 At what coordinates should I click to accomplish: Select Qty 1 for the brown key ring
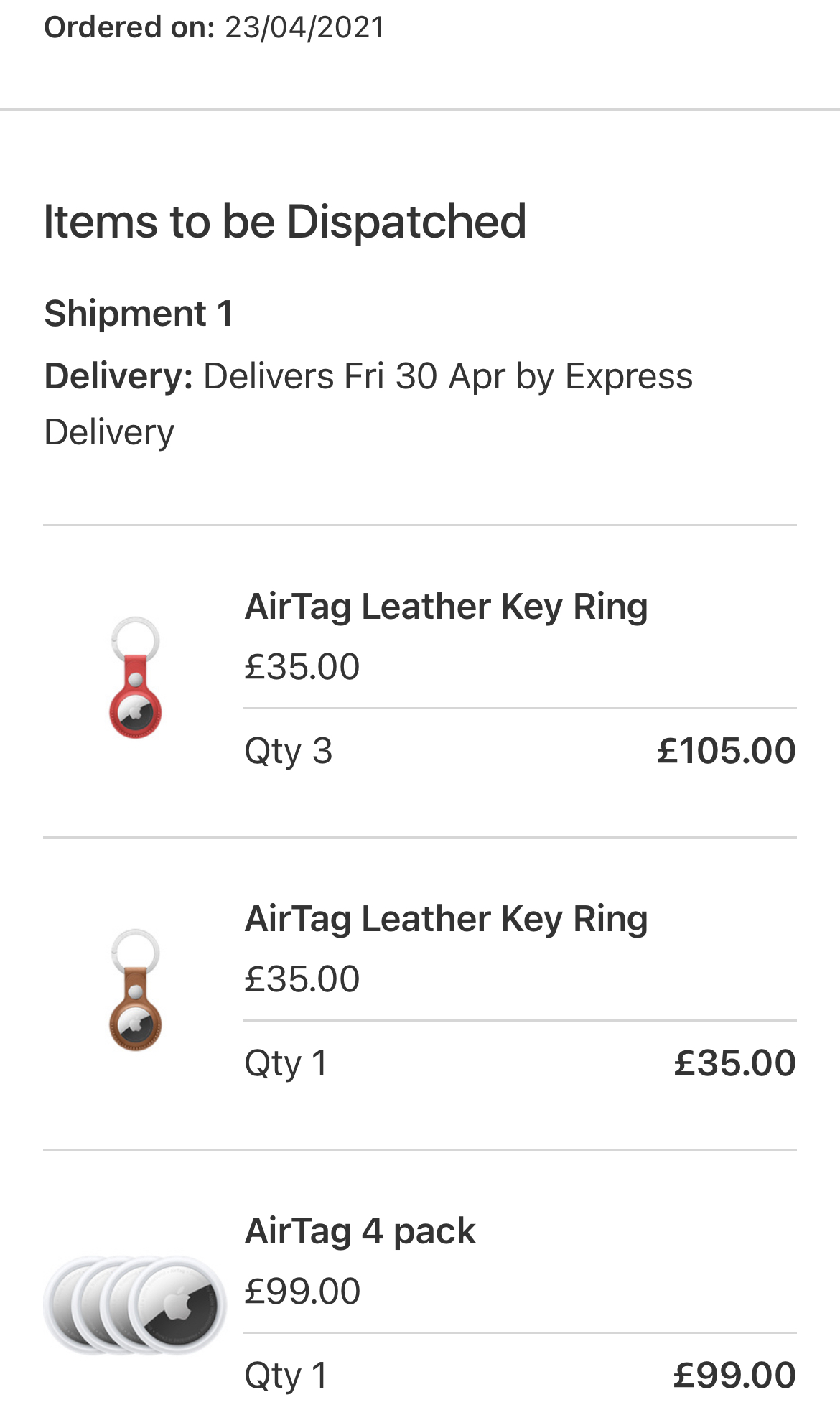286,1064
